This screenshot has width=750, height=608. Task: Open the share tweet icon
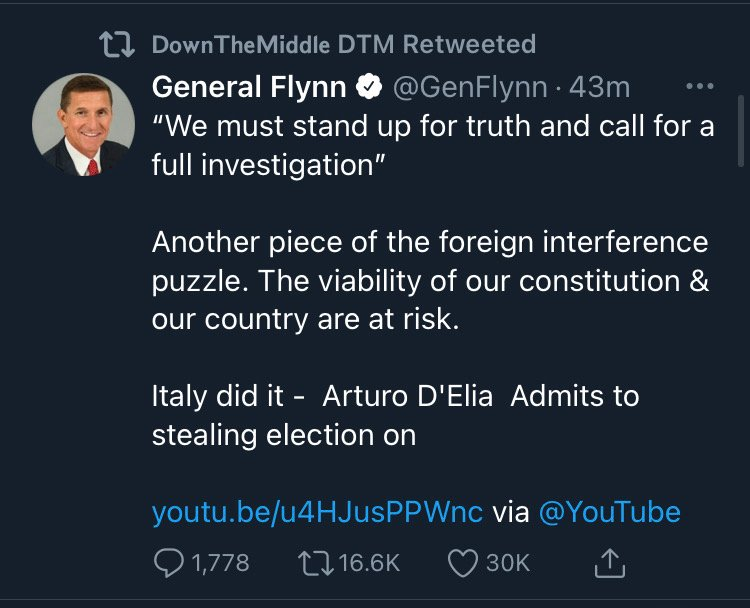pos(609,564)
